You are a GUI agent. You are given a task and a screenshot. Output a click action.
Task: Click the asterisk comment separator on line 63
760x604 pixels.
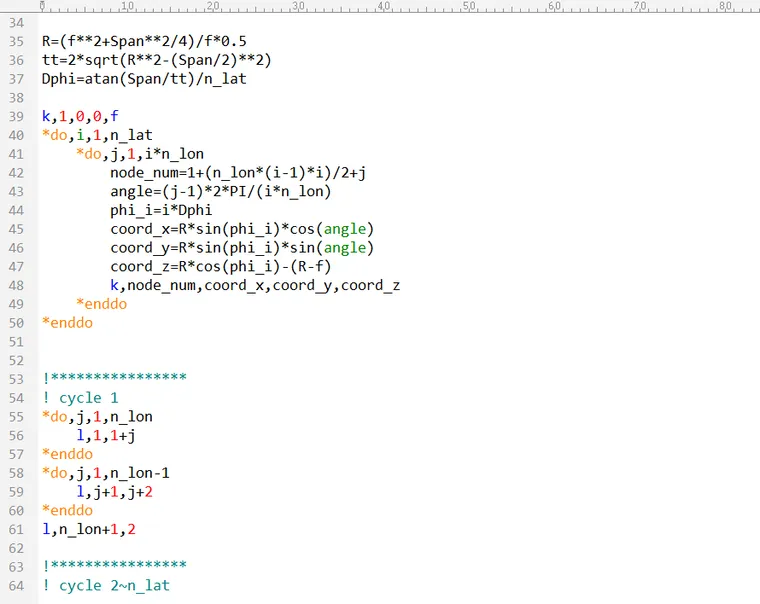[x=114, y=565]
